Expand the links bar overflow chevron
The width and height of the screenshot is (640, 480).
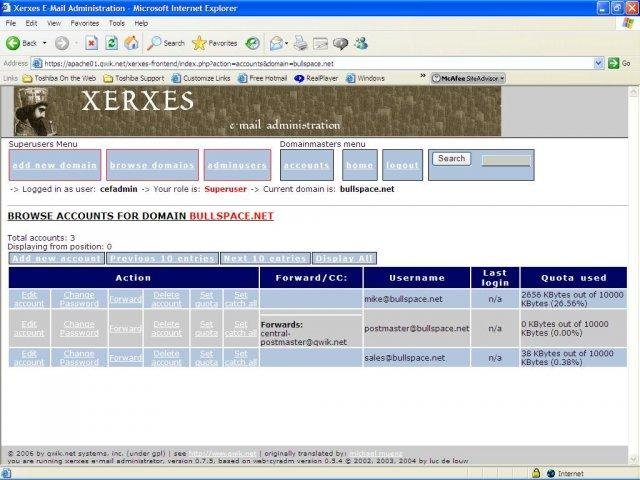coord(423,76)
